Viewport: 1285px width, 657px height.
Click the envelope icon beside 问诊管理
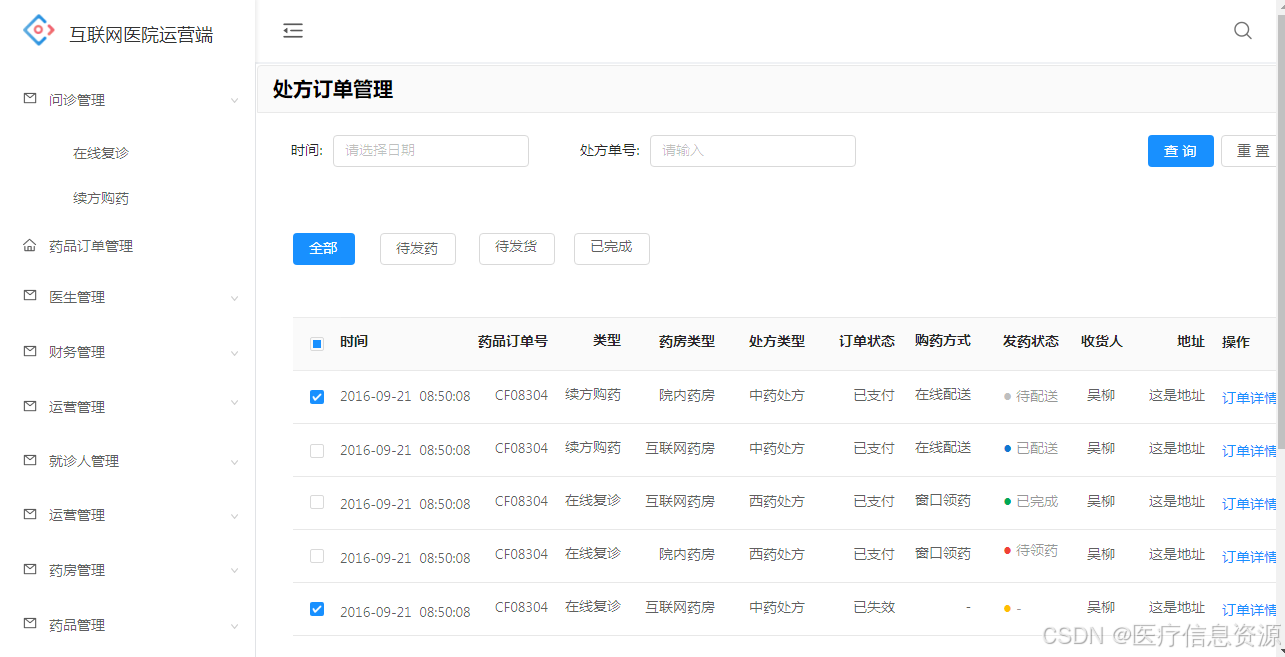(x=29, y=99)
